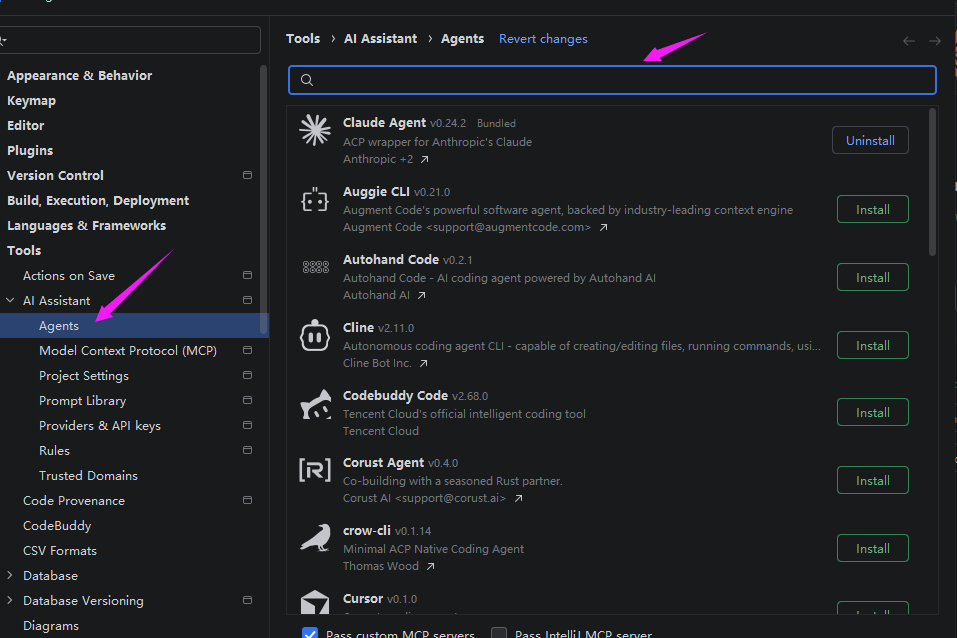The width and height of the screenshot is (957, 638).
Task: Click the Cursor cube icon
Action: (x=315, y=602)
